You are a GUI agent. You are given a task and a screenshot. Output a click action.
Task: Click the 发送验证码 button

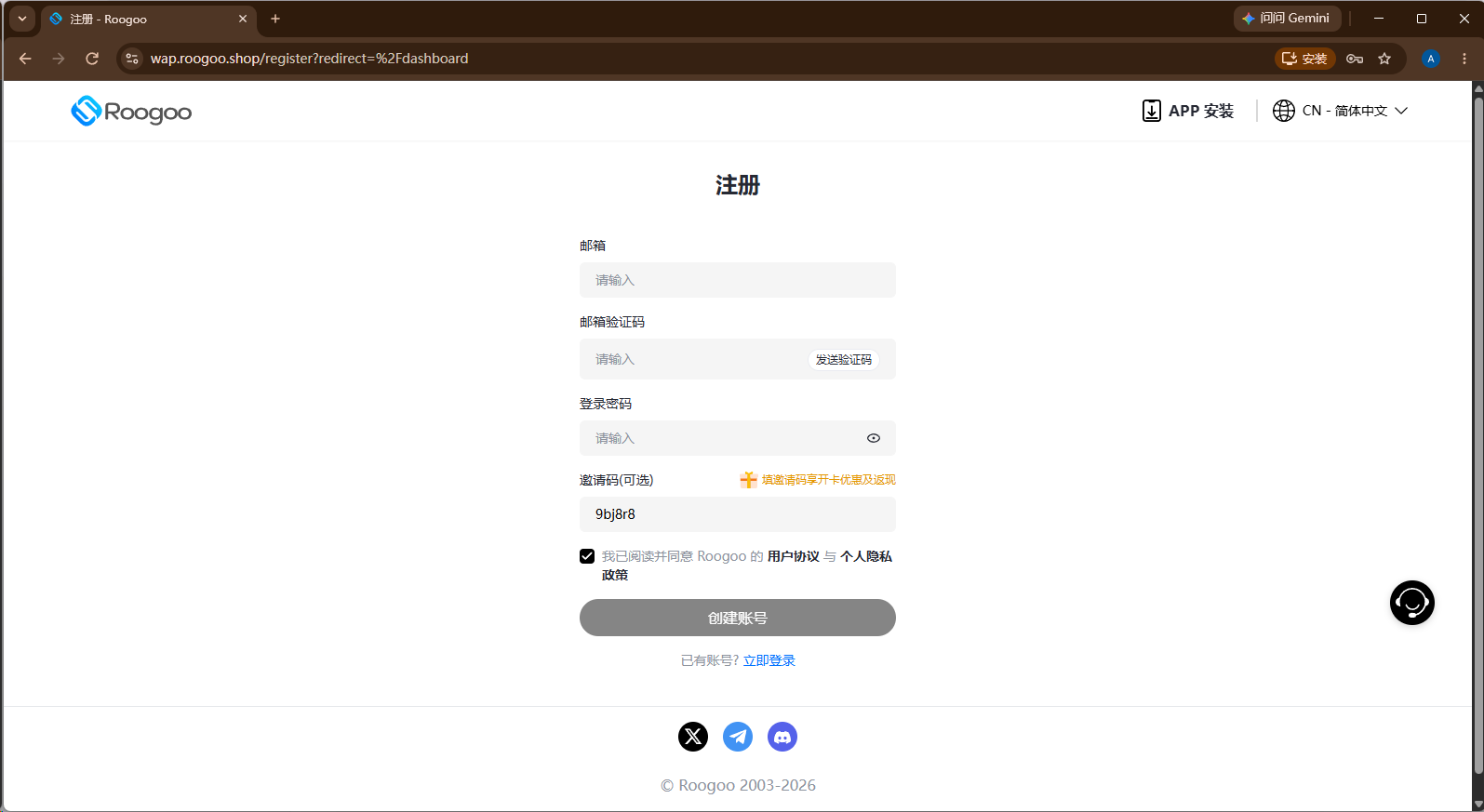844,359
